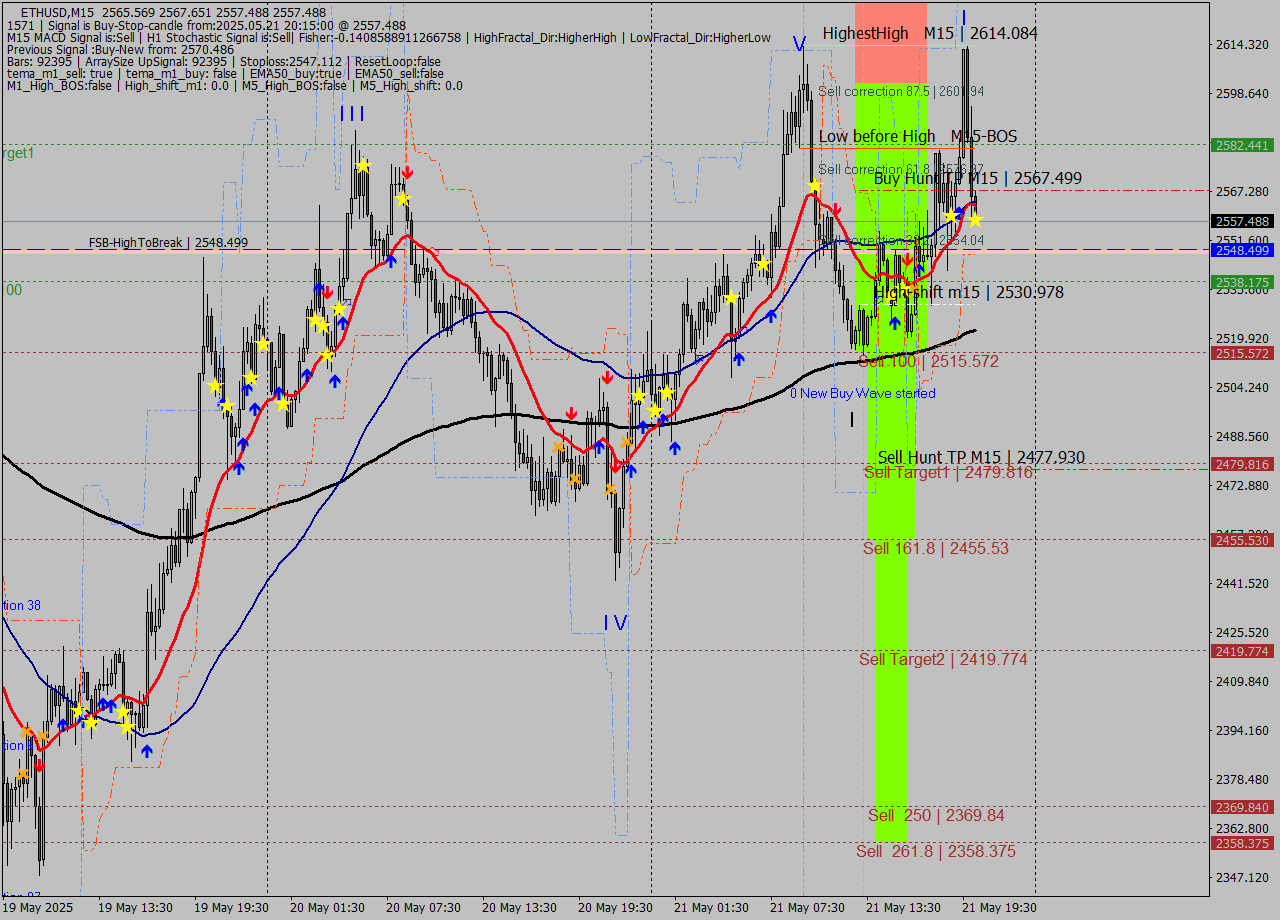Image resolution: width=1280 pixels, height=920 pixels.
Task: Click the black wave I marker
Action: point(852,420)
